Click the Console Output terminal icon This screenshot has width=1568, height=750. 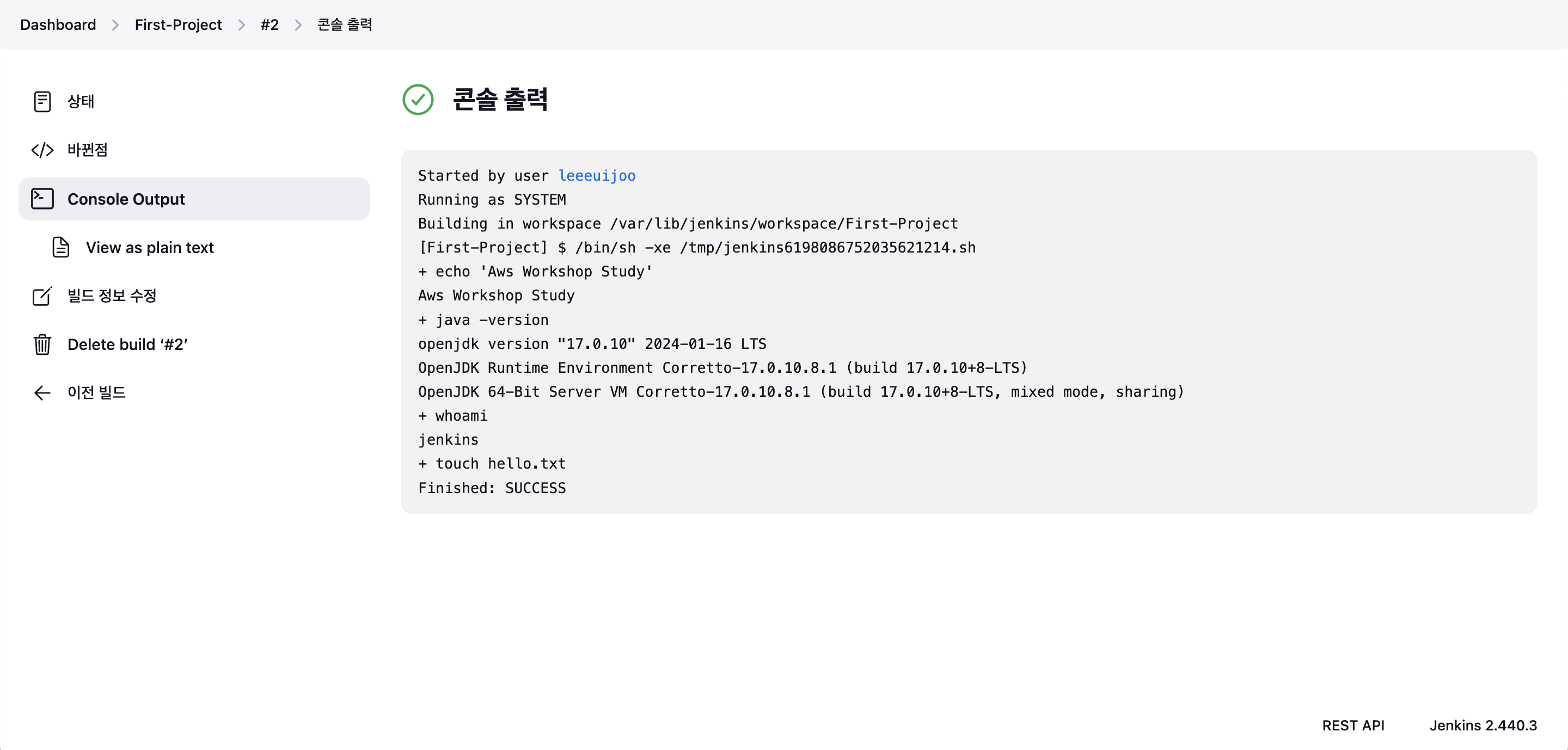(42, 199)
